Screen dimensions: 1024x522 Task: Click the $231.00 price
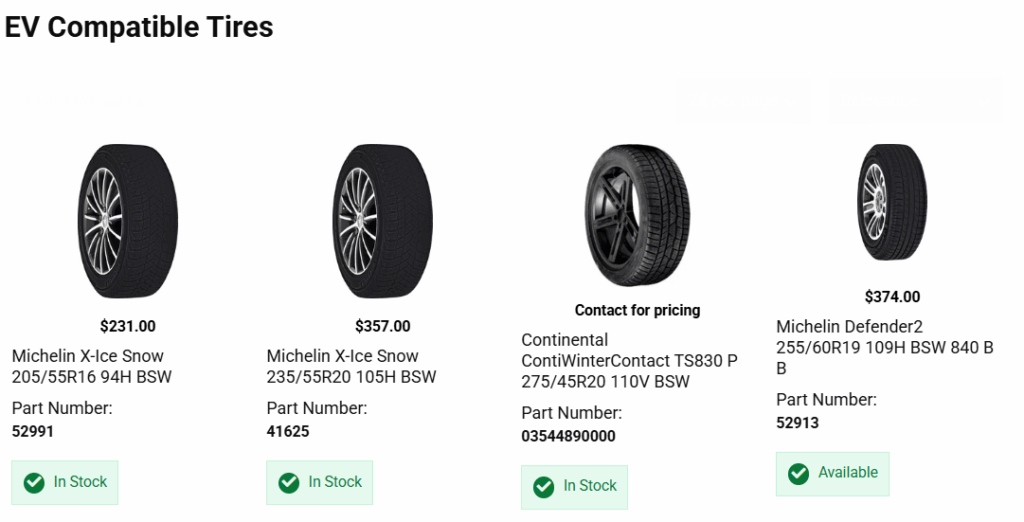(128, 326)
